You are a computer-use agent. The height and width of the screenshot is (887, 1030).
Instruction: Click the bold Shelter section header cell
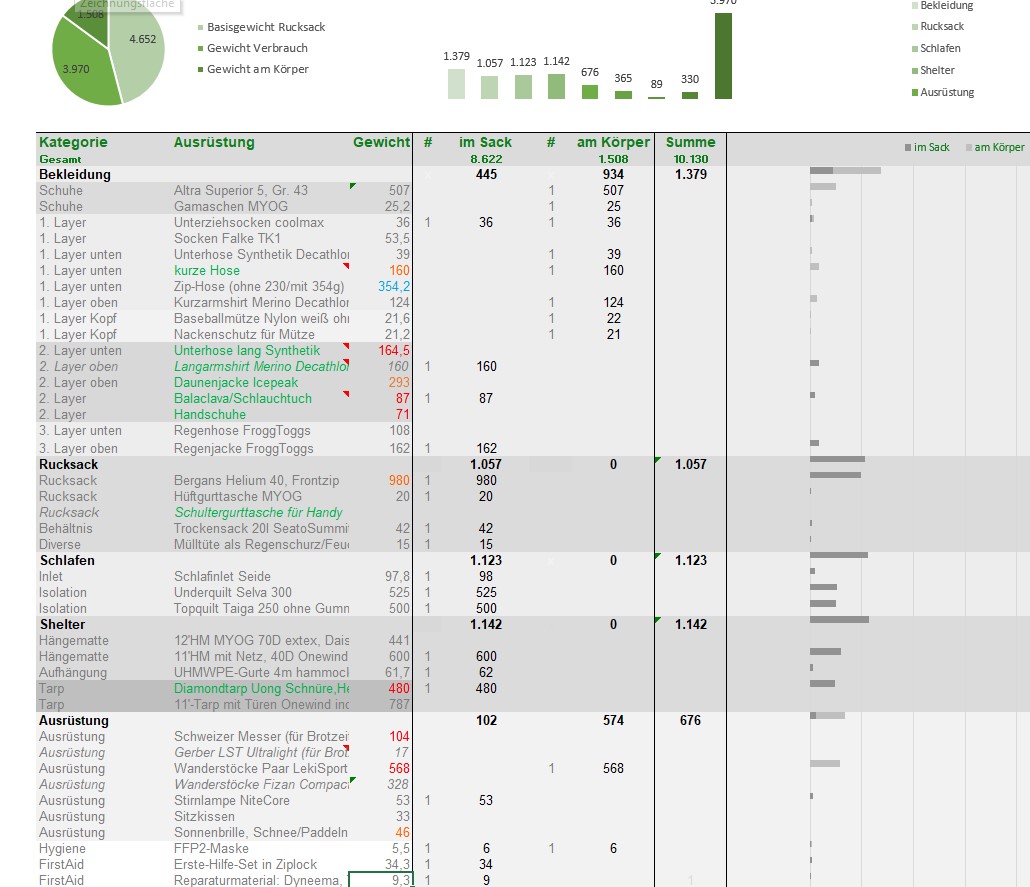62,624
